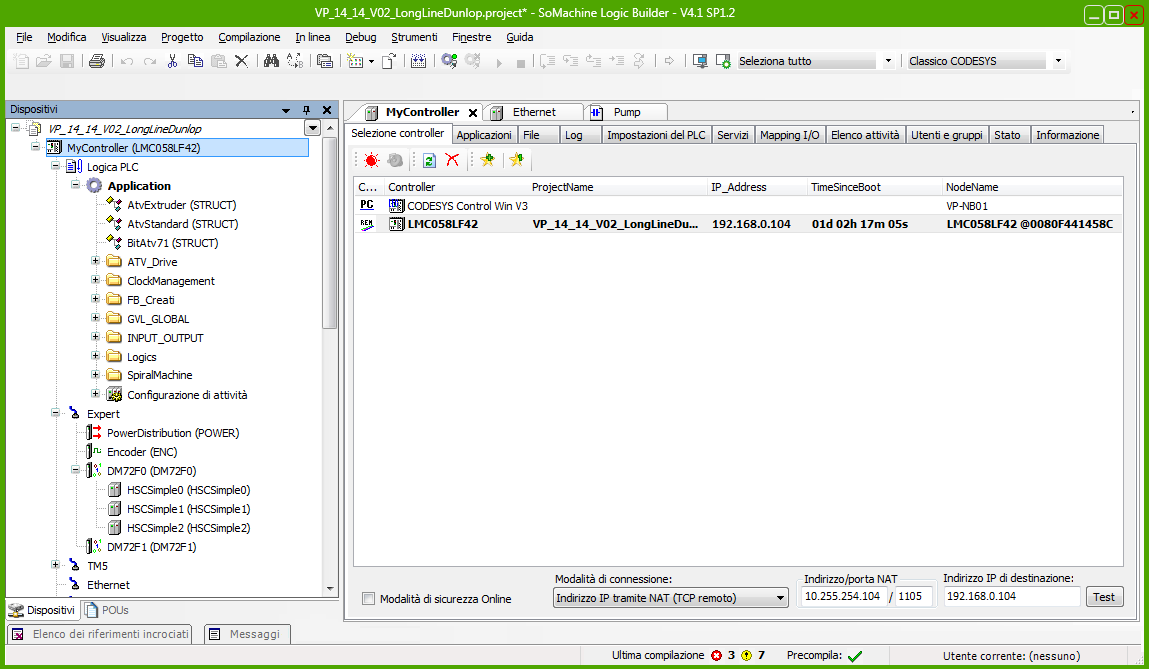This screenshot has height=669, width=1150.
Task: Click the Dispositivi panel pin icon
Action: pos(307,110)
